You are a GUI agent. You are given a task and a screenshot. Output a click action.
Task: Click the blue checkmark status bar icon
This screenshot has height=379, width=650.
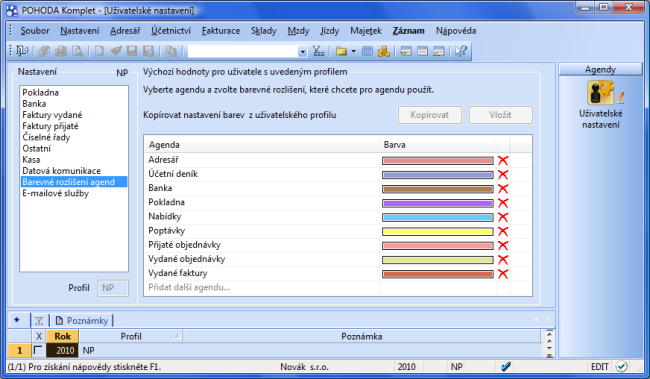(506, 367)
